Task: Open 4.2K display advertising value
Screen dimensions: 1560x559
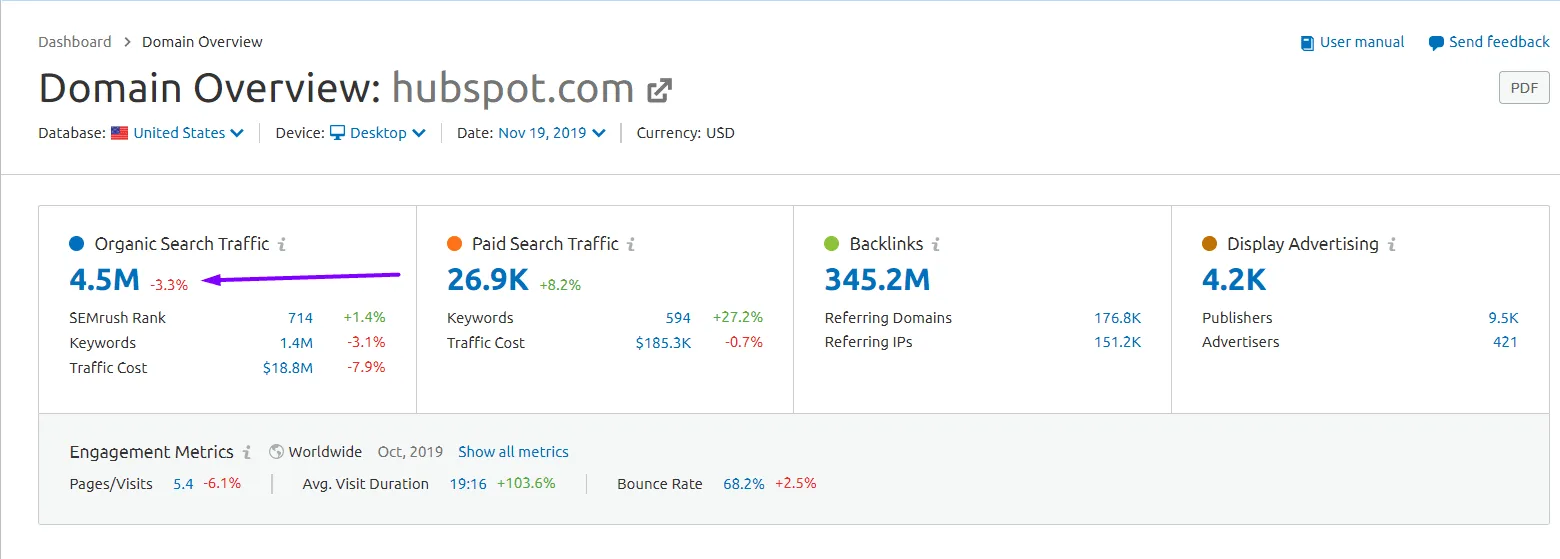Action: pos(1234,280)
